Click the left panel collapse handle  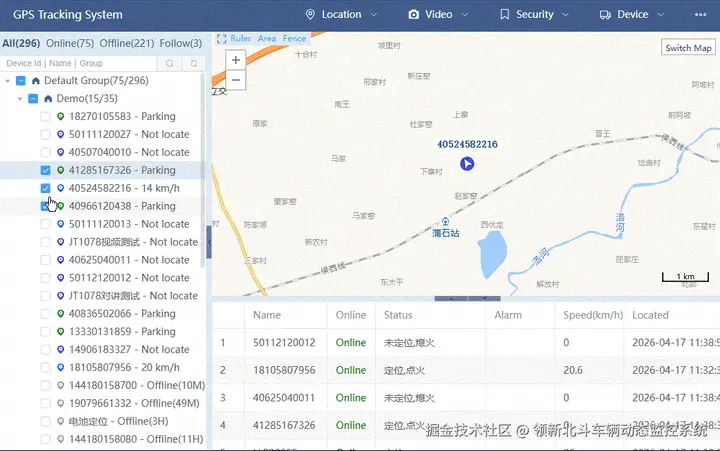coord(209,242)
